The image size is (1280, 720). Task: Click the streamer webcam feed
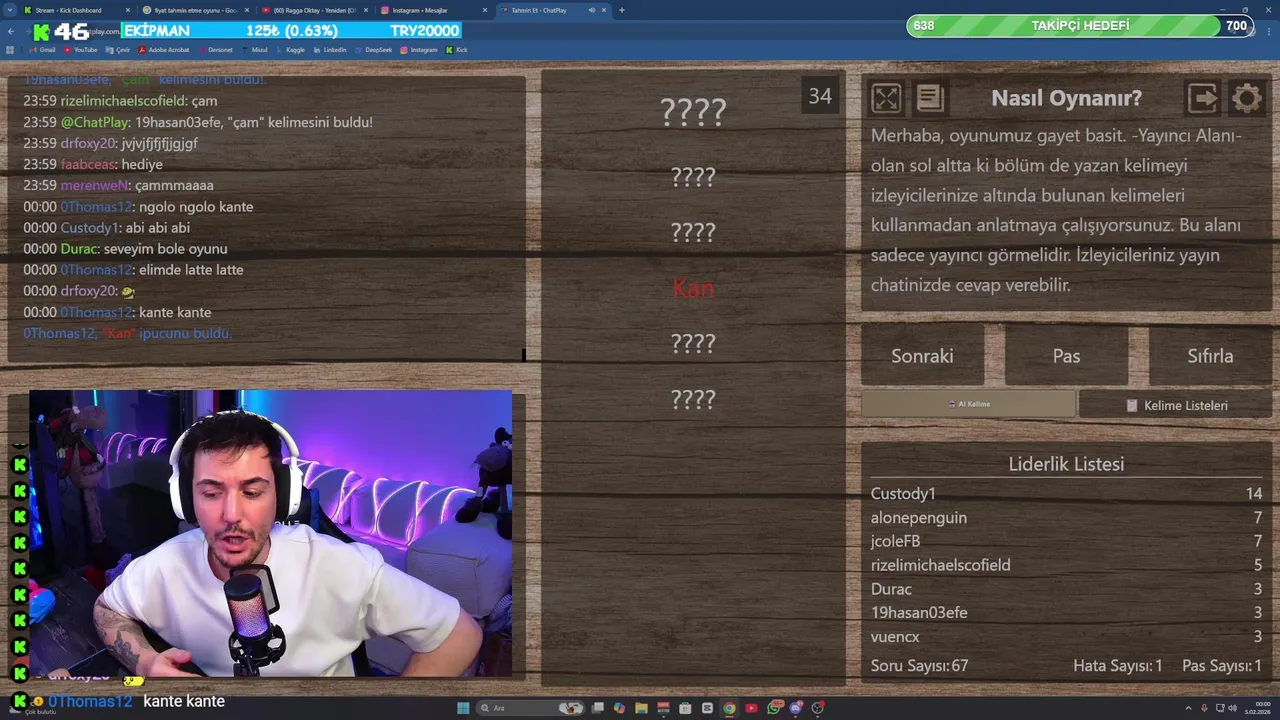pyautogui.click(x=270, y=533)
